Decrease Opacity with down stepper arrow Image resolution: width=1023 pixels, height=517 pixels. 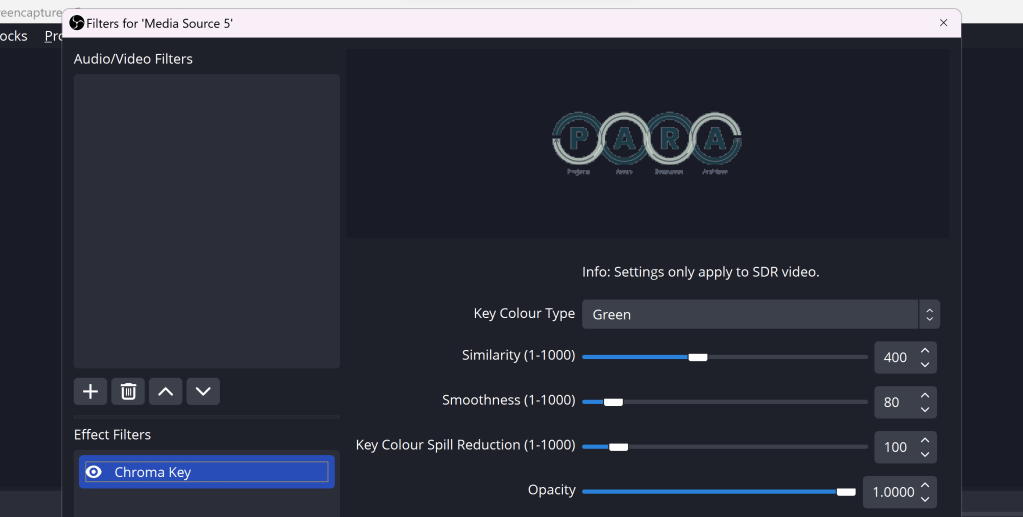925,500
